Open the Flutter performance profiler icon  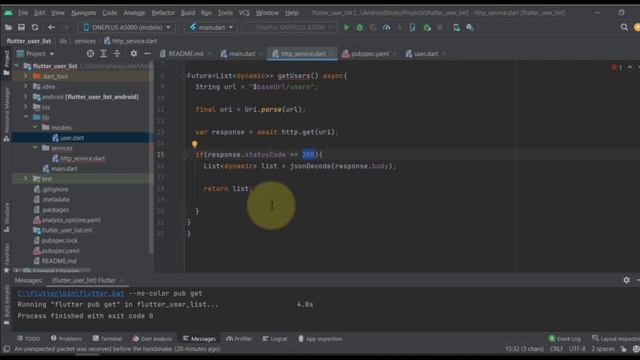tap(386, 27)
